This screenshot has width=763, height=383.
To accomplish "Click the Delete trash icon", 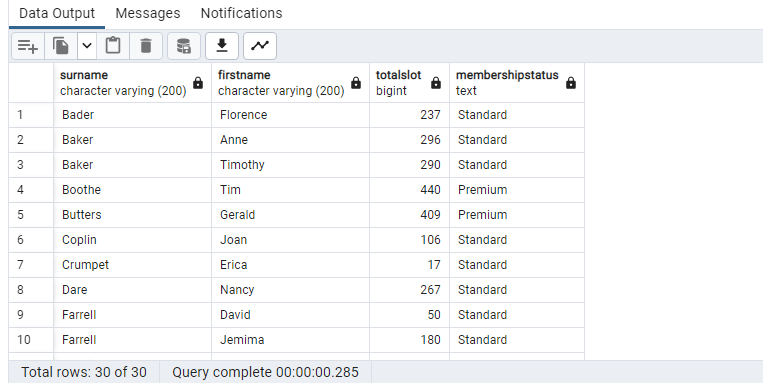I will pyautogui.click(x=146, y=46).
